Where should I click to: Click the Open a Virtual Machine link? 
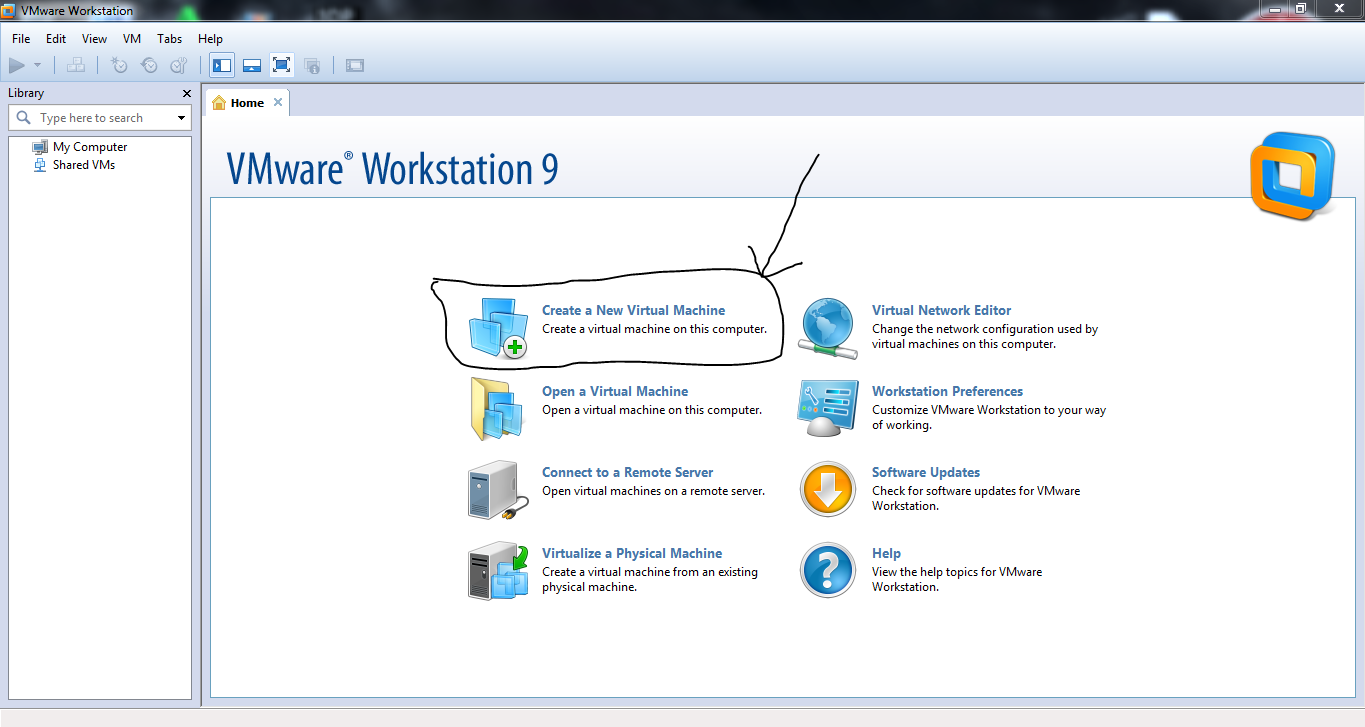tap(615, 391)
